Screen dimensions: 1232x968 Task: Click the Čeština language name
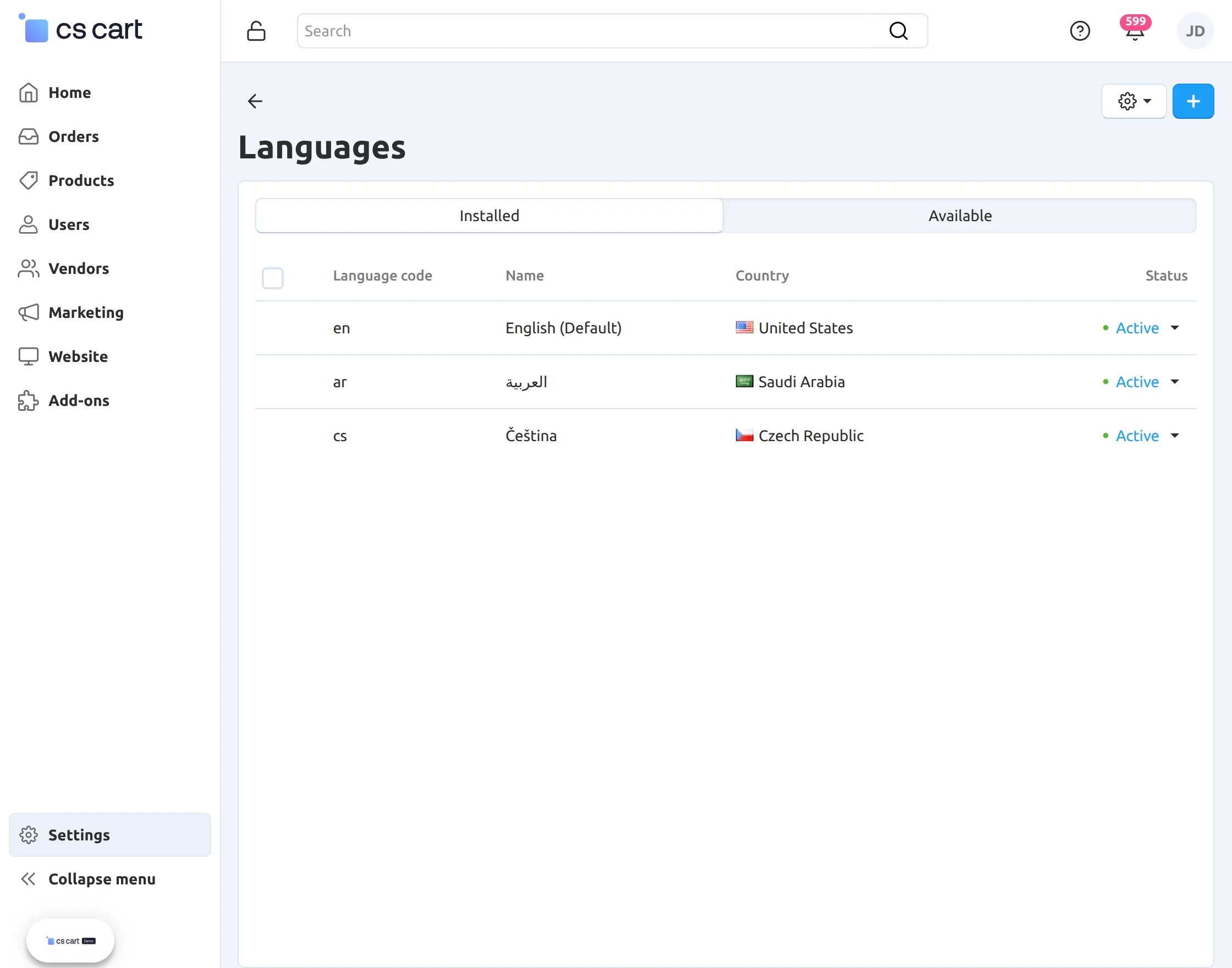pyautogui.click(x=531, y=435)
